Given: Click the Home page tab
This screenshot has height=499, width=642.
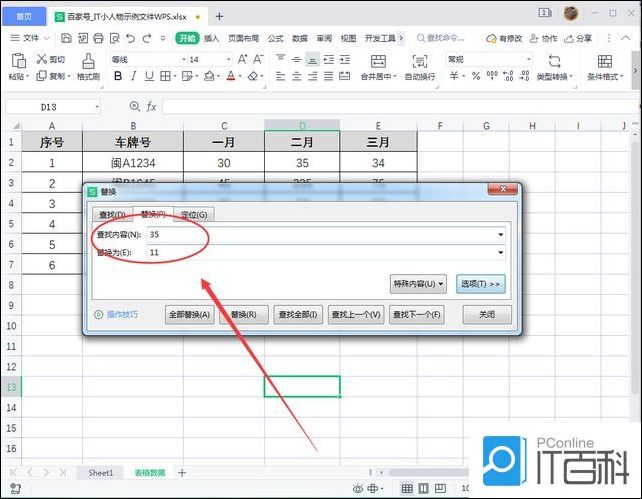Looking at the screenshot, I should (24, 16).
